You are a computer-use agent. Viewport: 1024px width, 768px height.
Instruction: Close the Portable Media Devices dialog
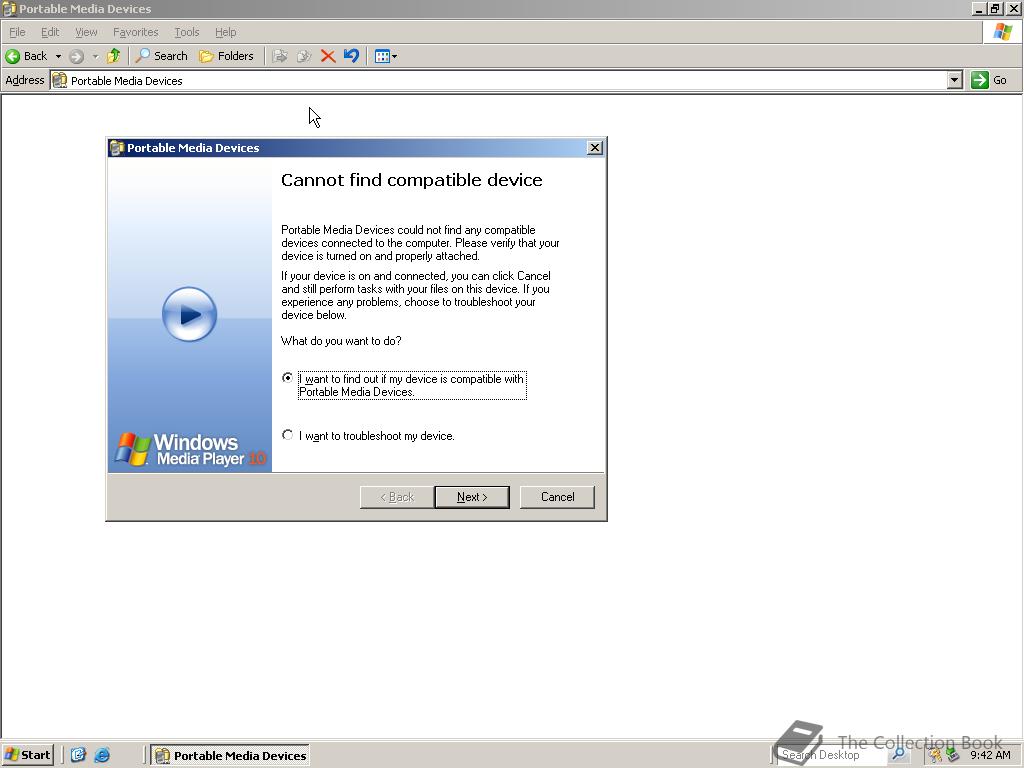[x=595, y=148]
